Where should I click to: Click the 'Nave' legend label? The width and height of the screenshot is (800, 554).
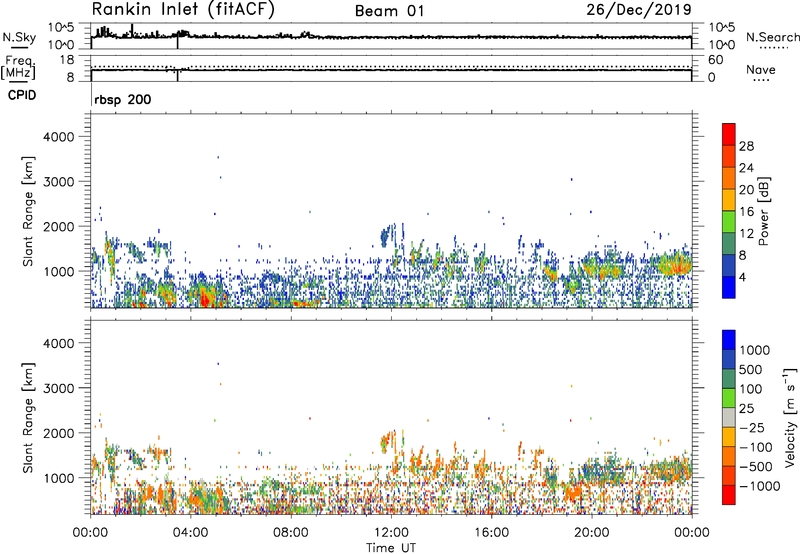(761, 70)
